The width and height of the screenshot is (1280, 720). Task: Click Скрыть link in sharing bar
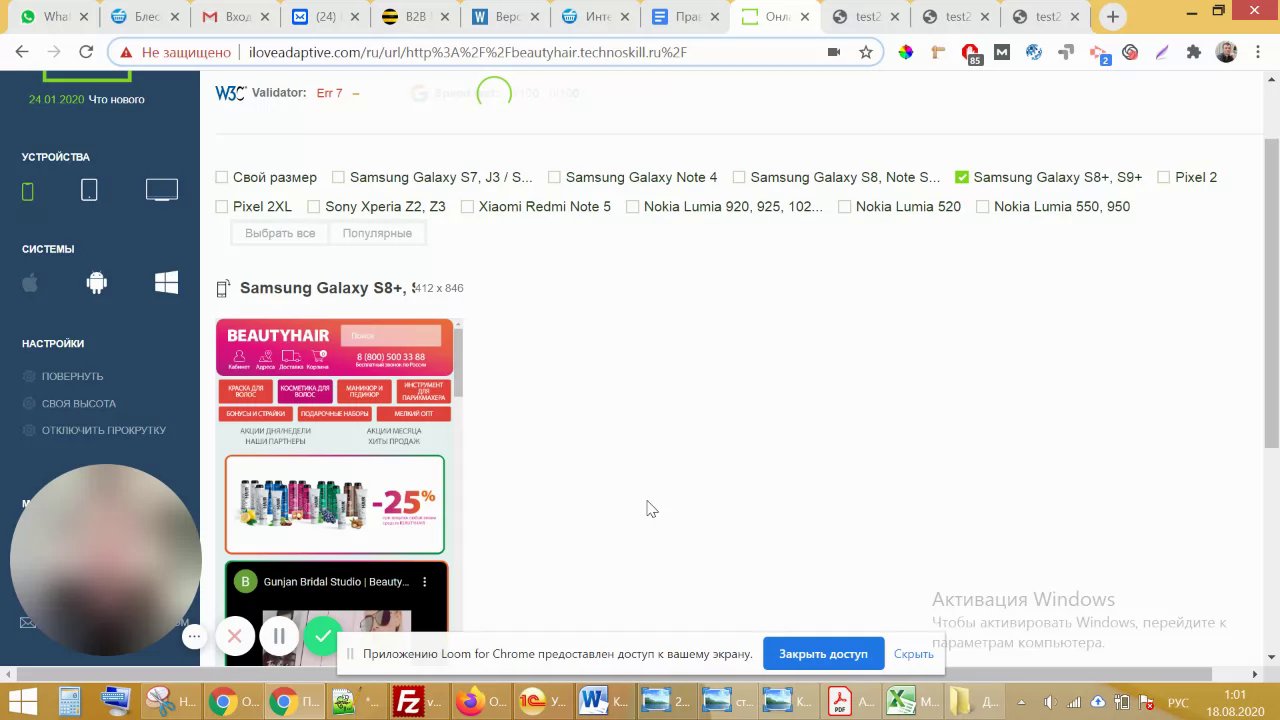(914, 654)
